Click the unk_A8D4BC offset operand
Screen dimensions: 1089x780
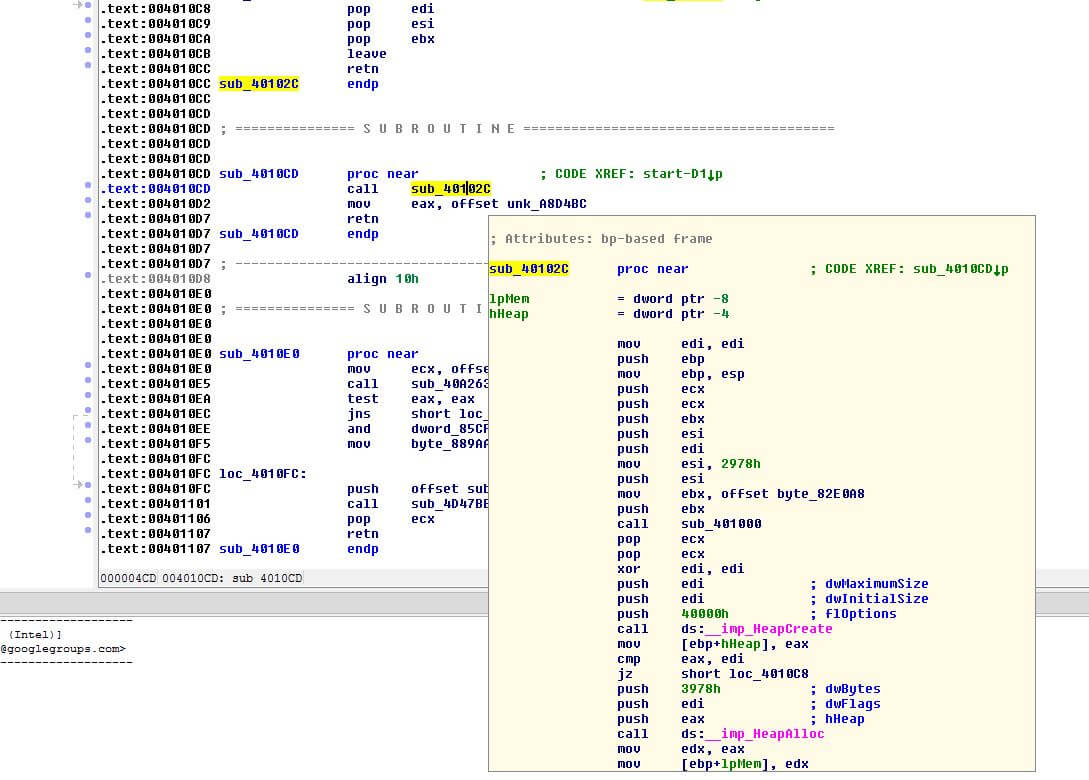pos(547,204)
